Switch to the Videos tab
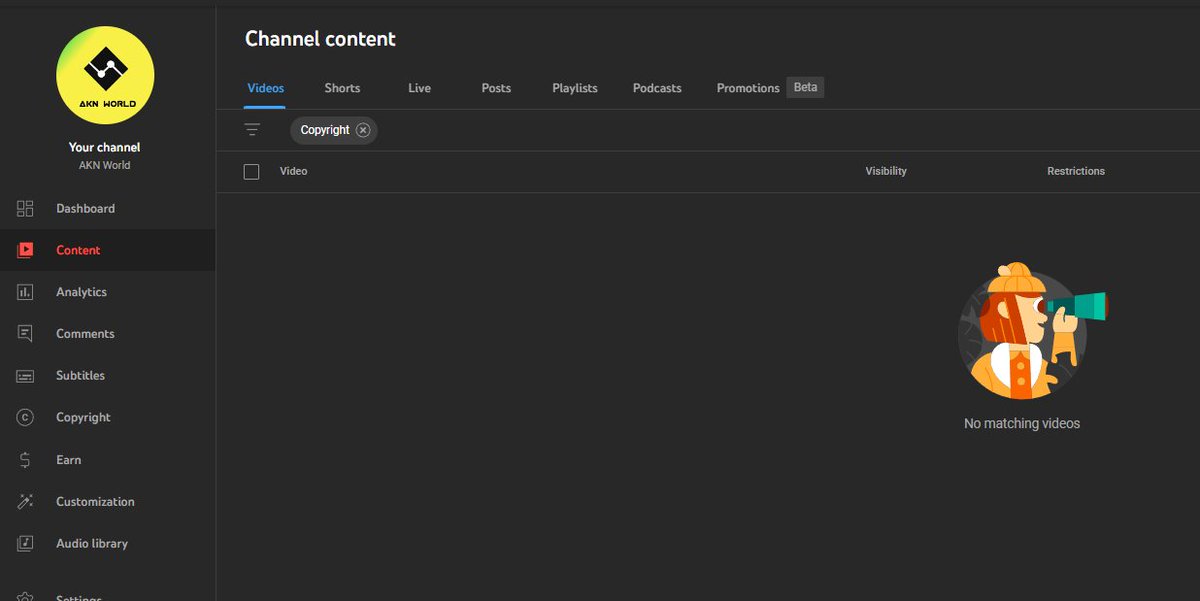 (266, 88)
